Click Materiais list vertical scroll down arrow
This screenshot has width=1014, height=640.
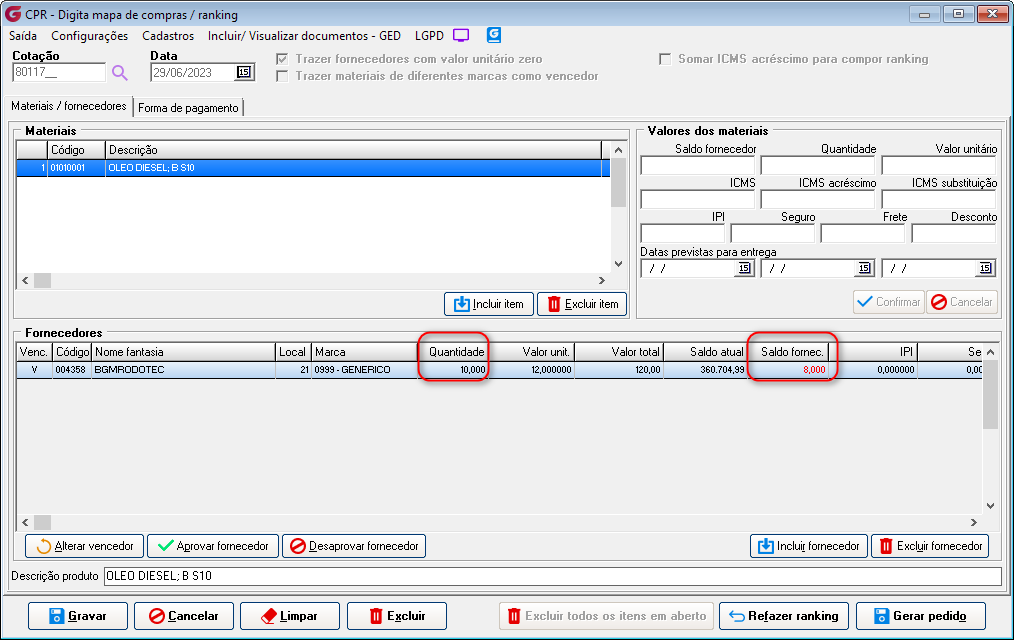(618, 264)
